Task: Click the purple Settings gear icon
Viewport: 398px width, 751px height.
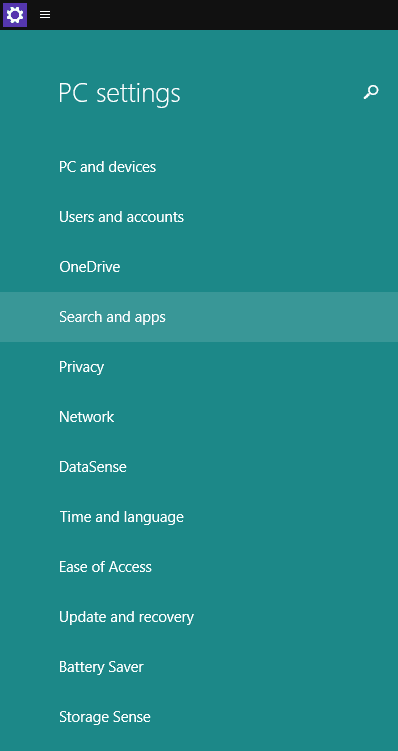Action: pyautogui.click(x=15, y=15)
